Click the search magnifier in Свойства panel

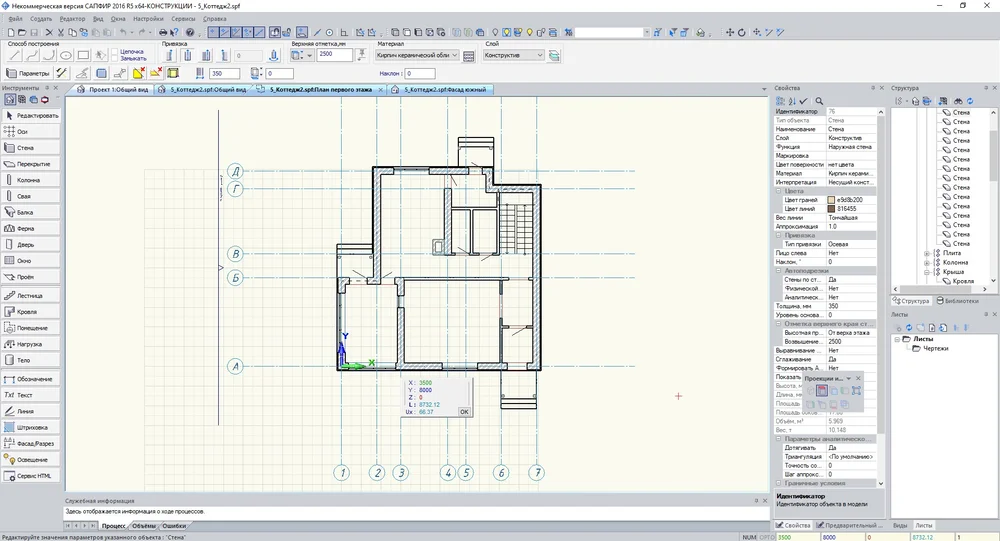tap(819, 101)
